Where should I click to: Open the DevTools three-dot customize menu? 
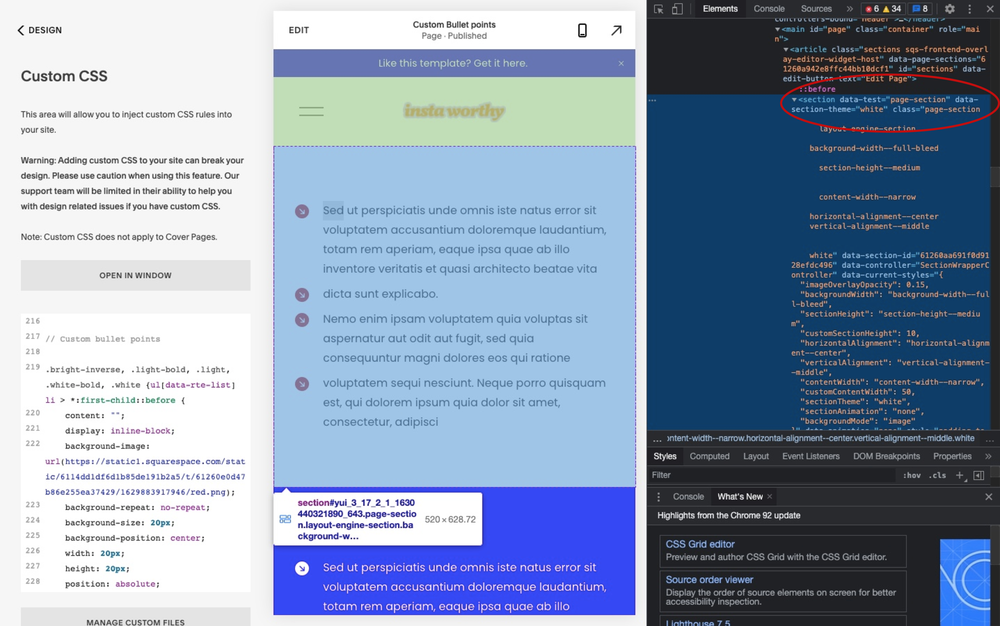coord(969,8)
